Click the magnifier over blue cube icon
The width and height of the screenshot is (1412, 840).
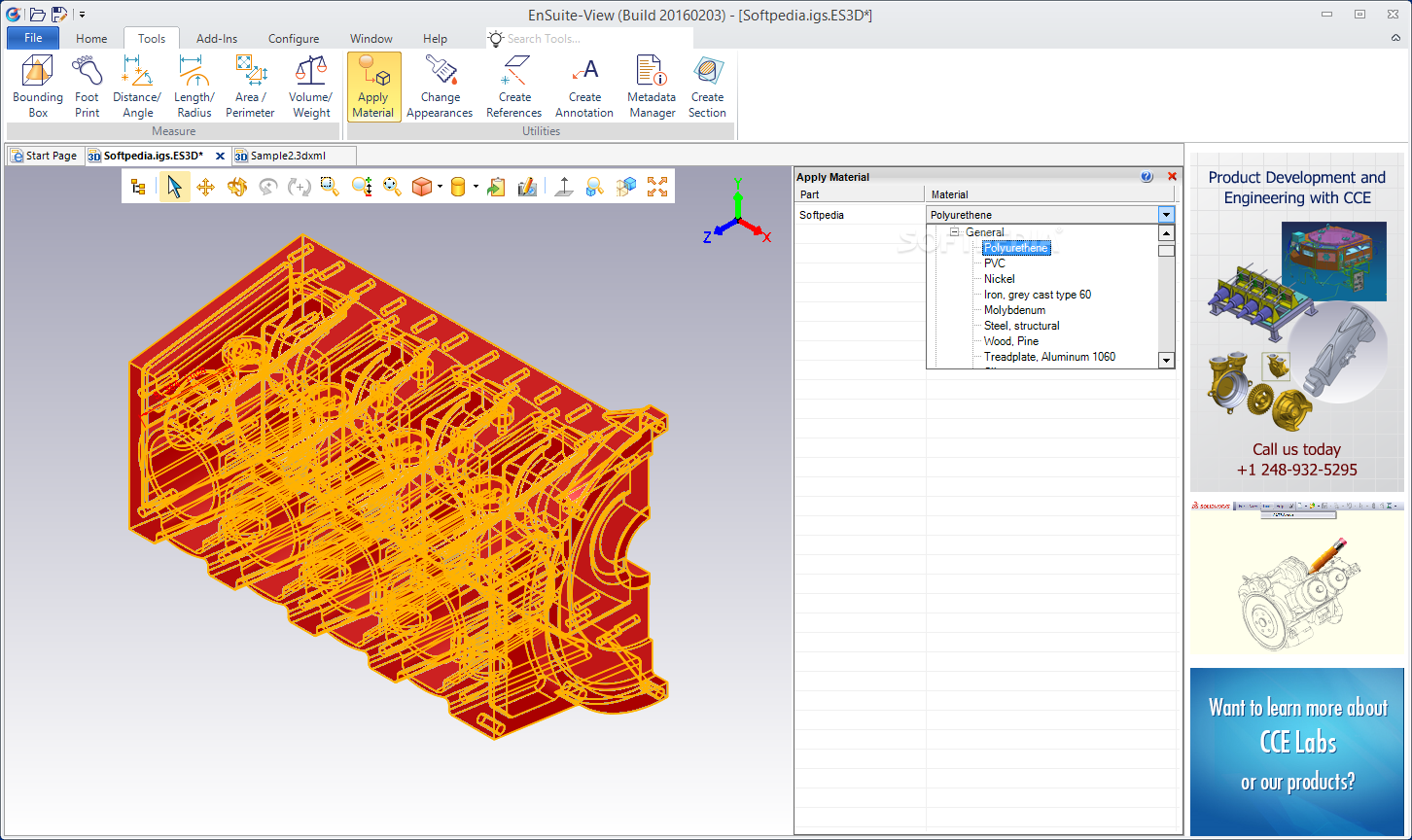594,187
